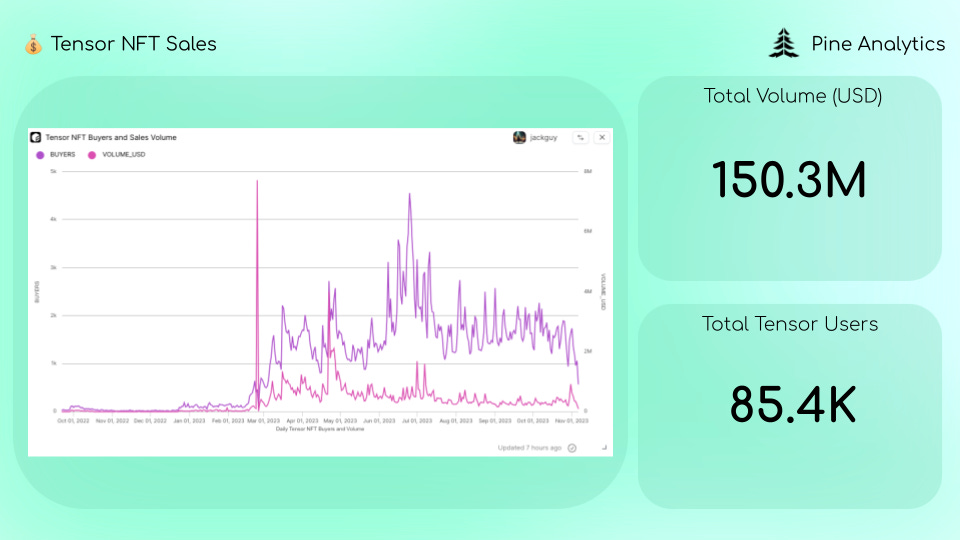Click the vertical BUYERS axis title
The image size is (960, 540).
tap(37, 292)
